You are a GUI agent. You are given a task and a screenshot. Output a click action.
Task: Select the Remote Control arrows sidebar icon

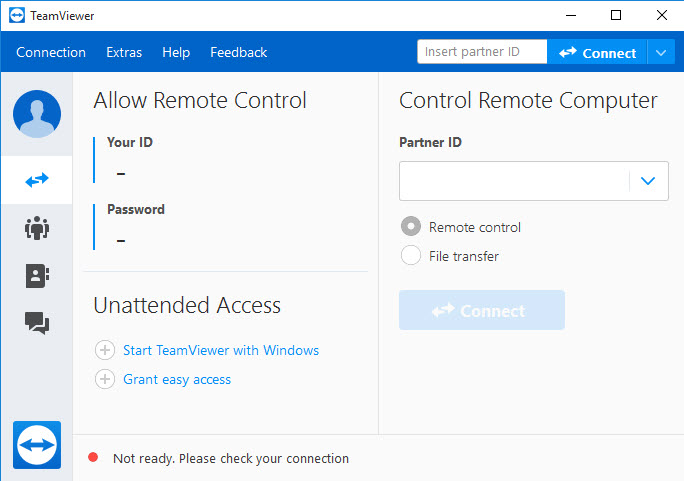[37, 180]
